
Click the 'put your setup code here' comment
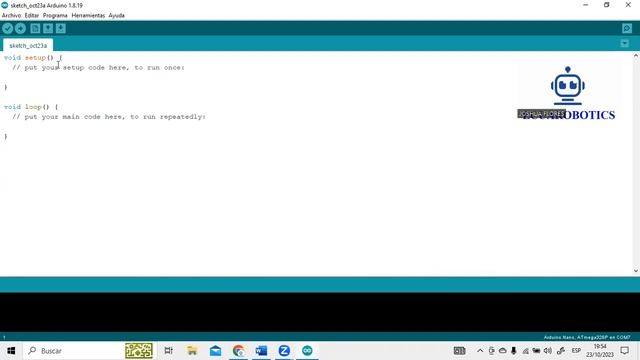point(98,67)
